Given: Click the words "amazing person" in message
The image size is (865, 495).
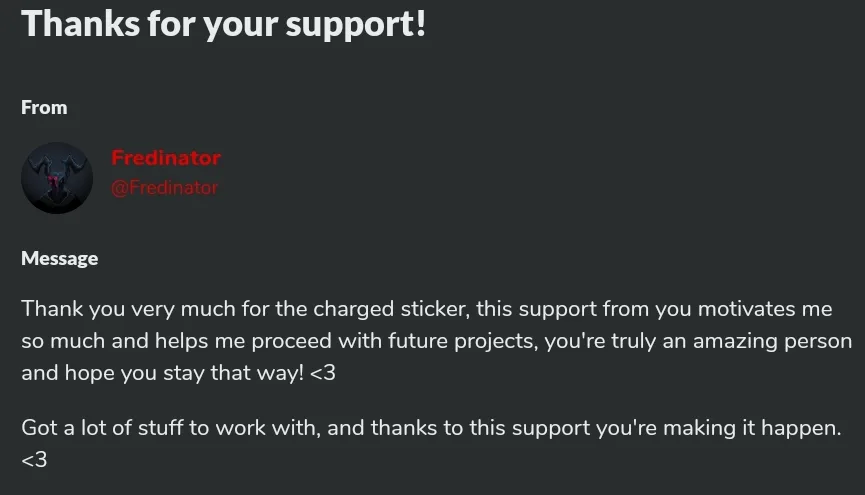Looking at the screenshot, I should coord(772,341).
